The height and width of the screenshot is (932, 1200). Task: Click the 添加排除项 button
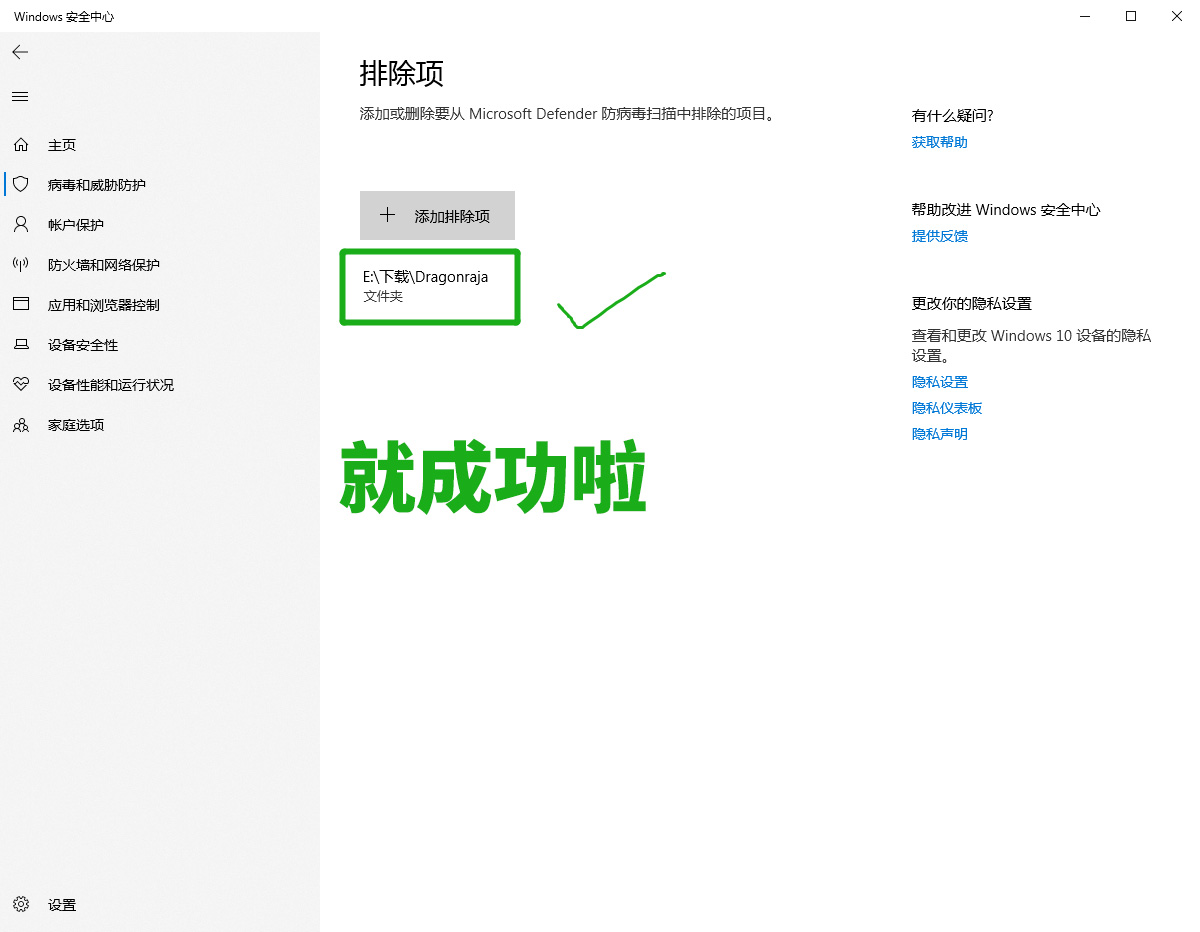(437, 215)
